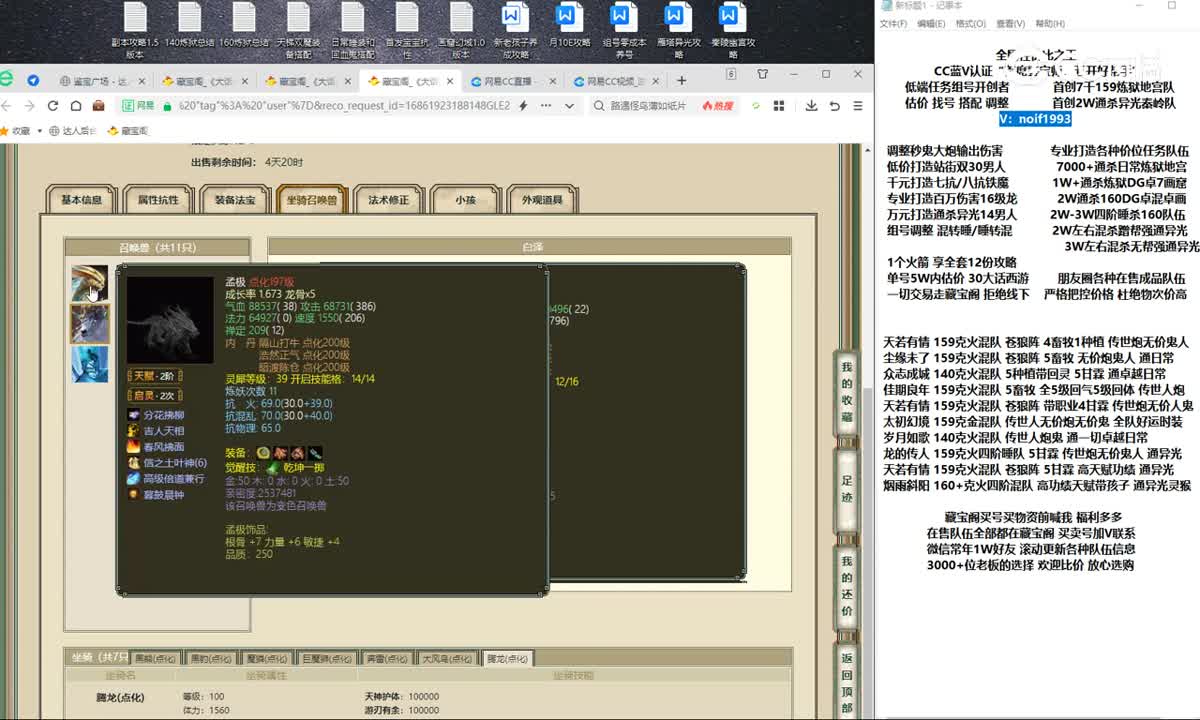Open Word document 雁塔异光攻略
Screen dimensions: 1200x720
(678, 31)
